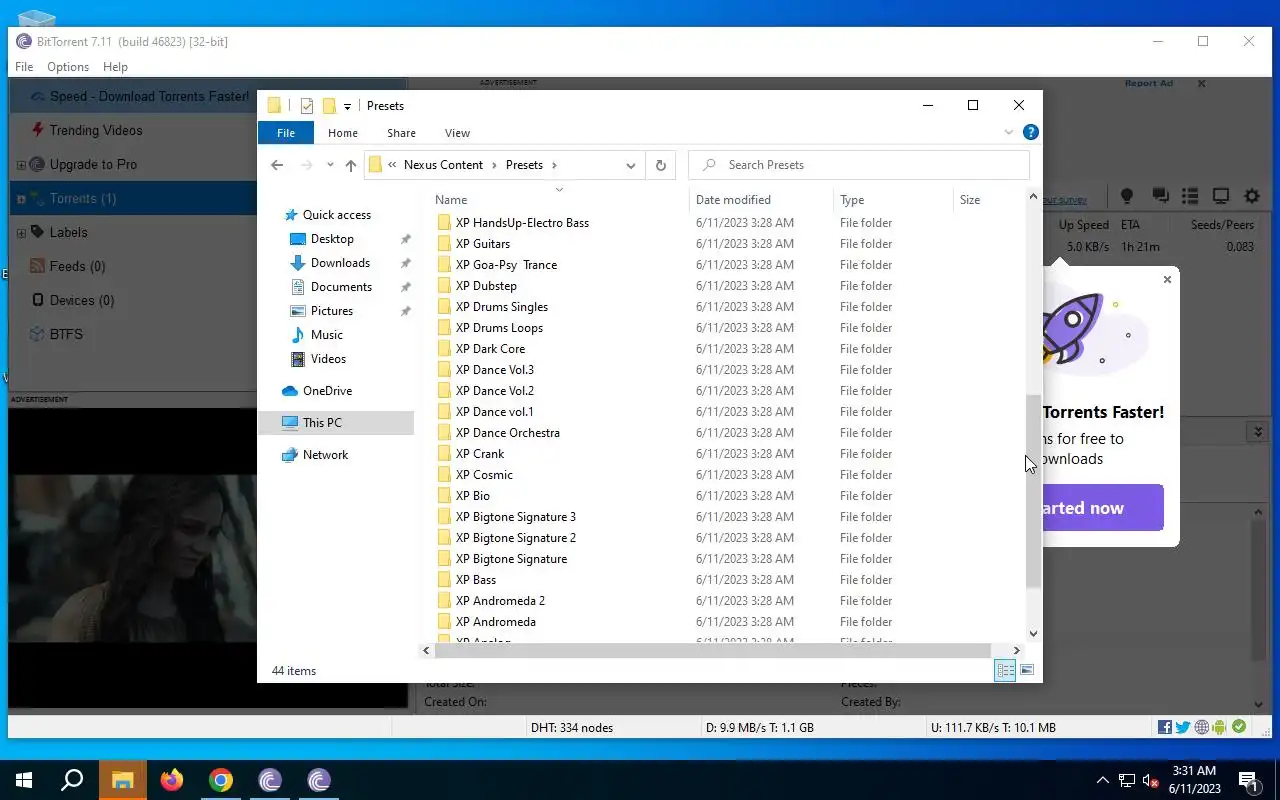
Task: Open Customize Quick Access Toolbar dropdown
Action: point(347,106)
